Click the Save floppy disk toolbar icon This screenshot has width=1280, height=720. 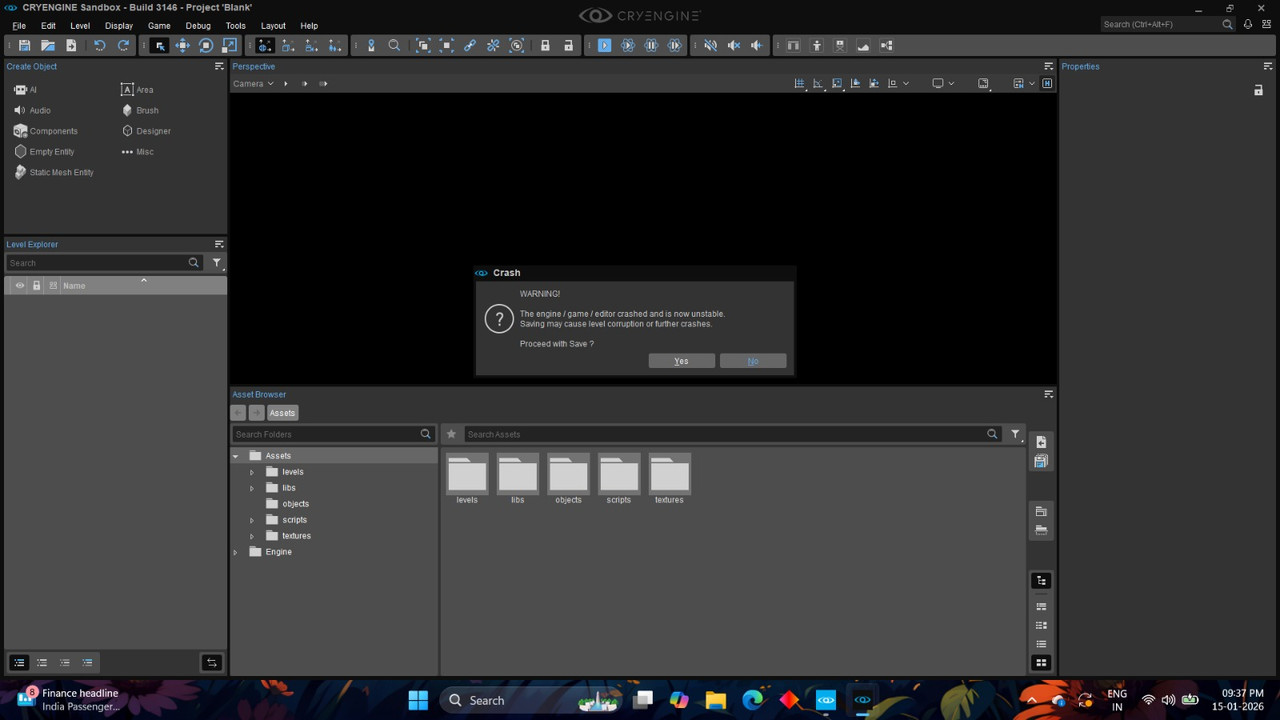(x=24, y=46)
